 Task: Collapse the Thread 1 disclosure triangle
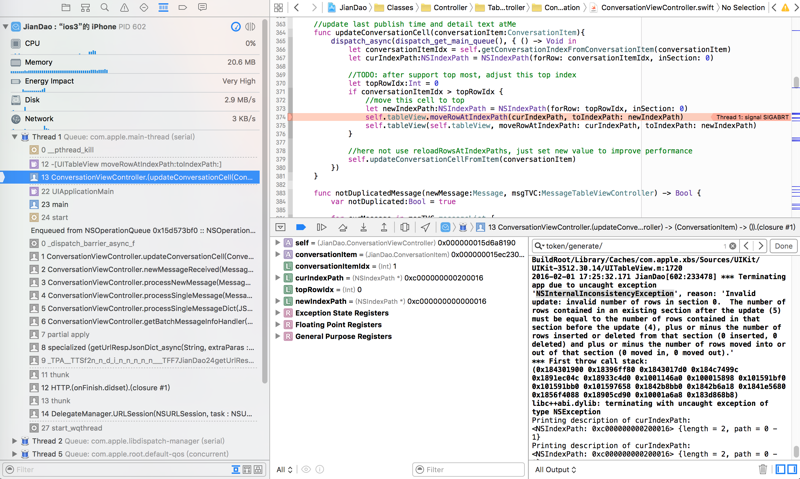pos(14,137)
